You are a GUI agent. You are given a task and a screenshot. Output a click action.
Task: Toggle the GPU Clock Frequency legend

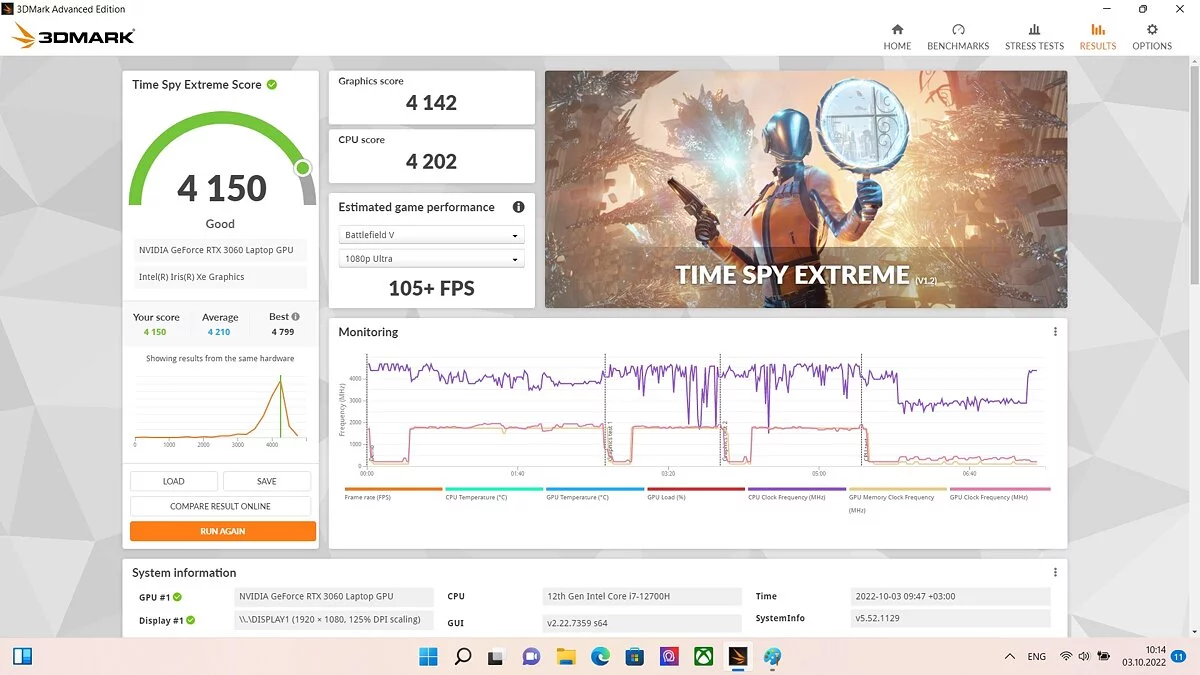tap(1000, 495)
